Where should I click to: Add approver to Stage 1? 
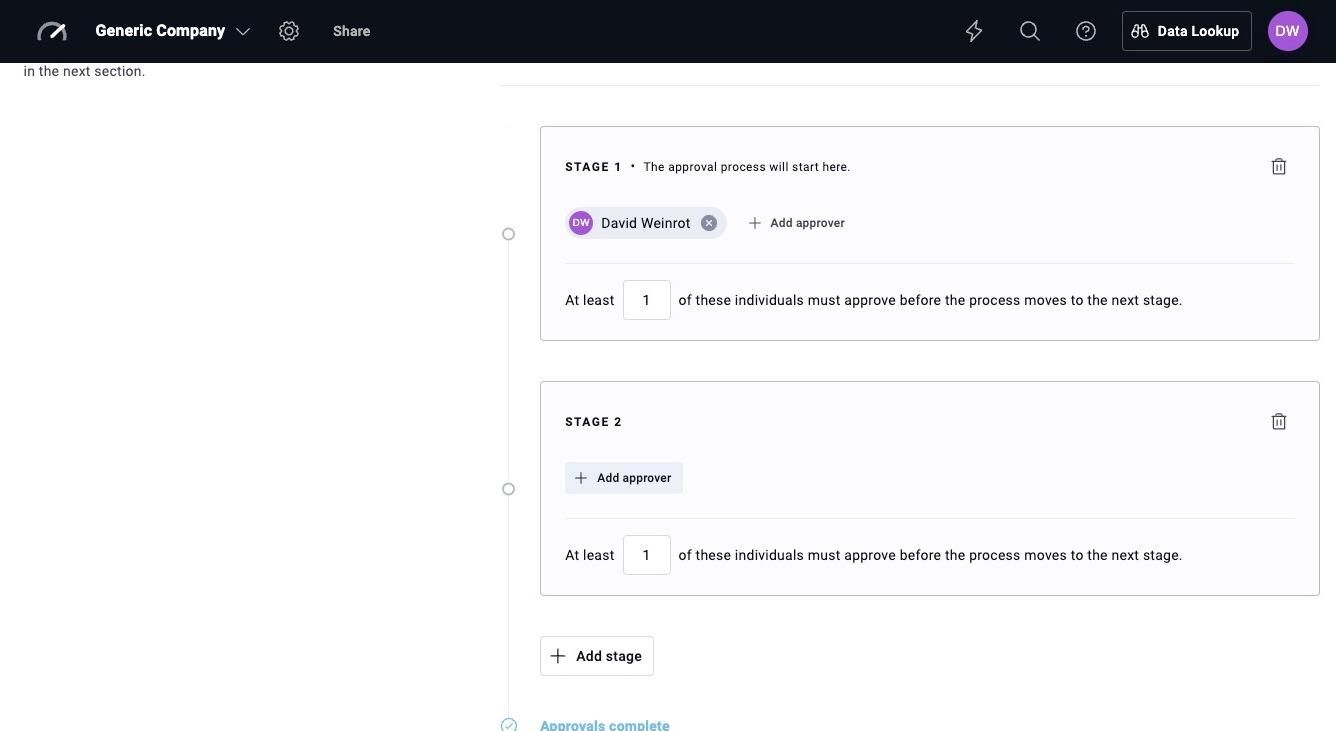(x=797, y=223)
